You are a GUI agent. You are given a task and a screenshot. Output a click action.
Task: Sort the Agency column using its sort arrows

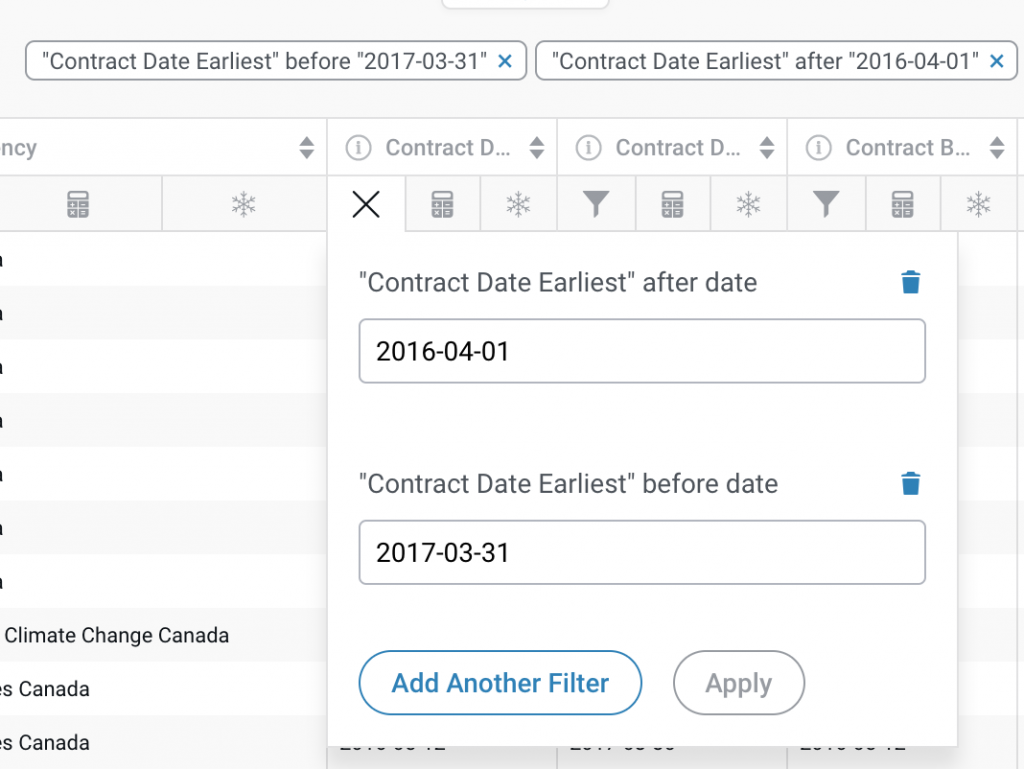[x=307, y=147]
